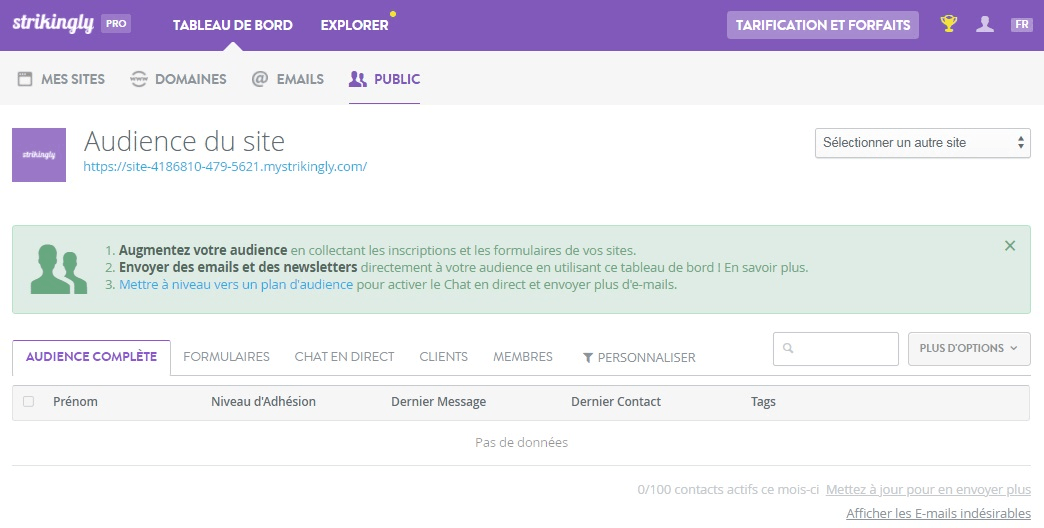Expand the Plus d'options menu
Viewport: 1044px width, 528px height.
(968, 349)
